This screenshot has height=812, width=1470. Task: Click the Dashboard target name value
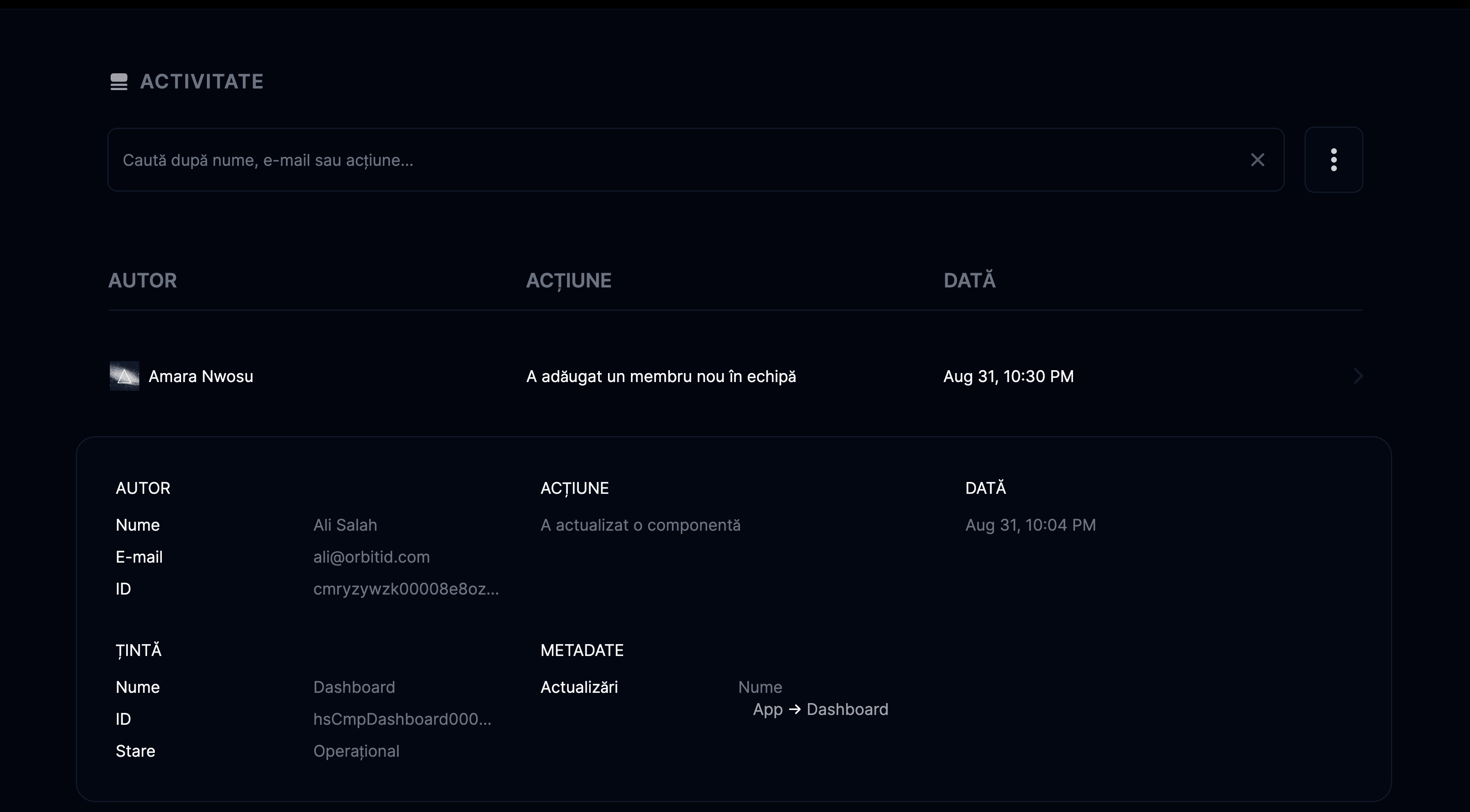pos(354,687)
